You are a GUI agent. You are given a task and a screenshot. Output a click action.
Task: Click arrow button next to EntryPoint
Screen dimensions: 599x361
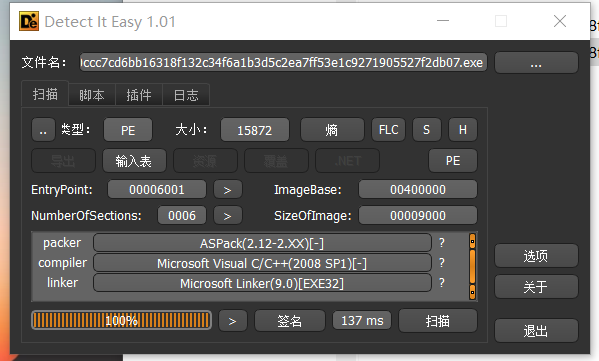pyautogui.click(x=228, y=189)
